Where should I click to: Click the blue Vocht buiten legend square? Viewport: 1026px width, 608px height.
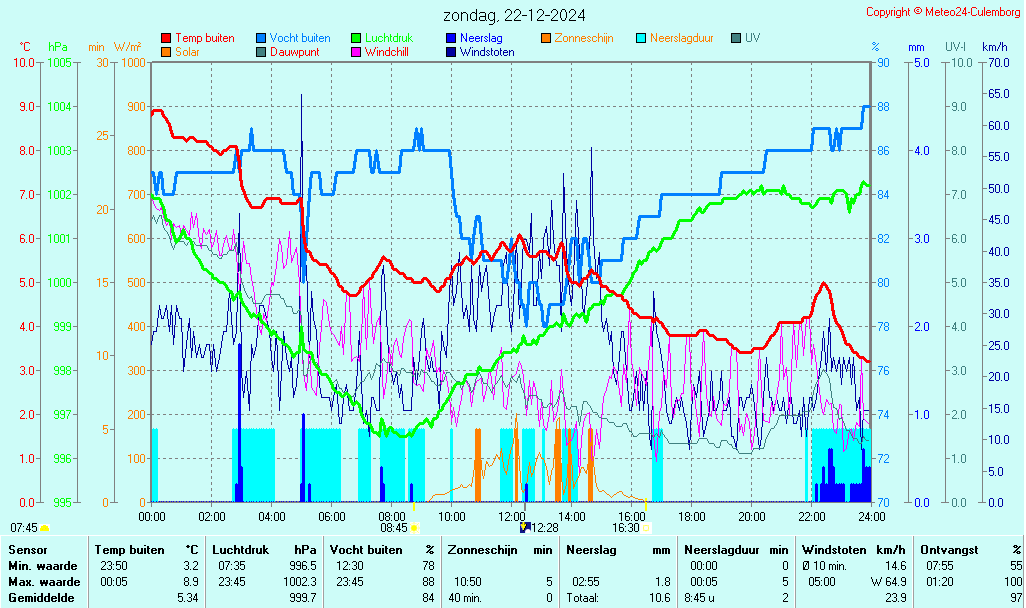point(261,38)
